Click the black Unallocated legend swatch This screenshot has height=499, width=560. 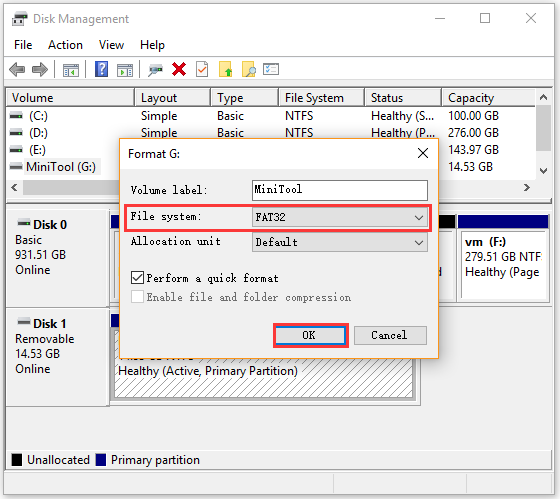point(17,460)
